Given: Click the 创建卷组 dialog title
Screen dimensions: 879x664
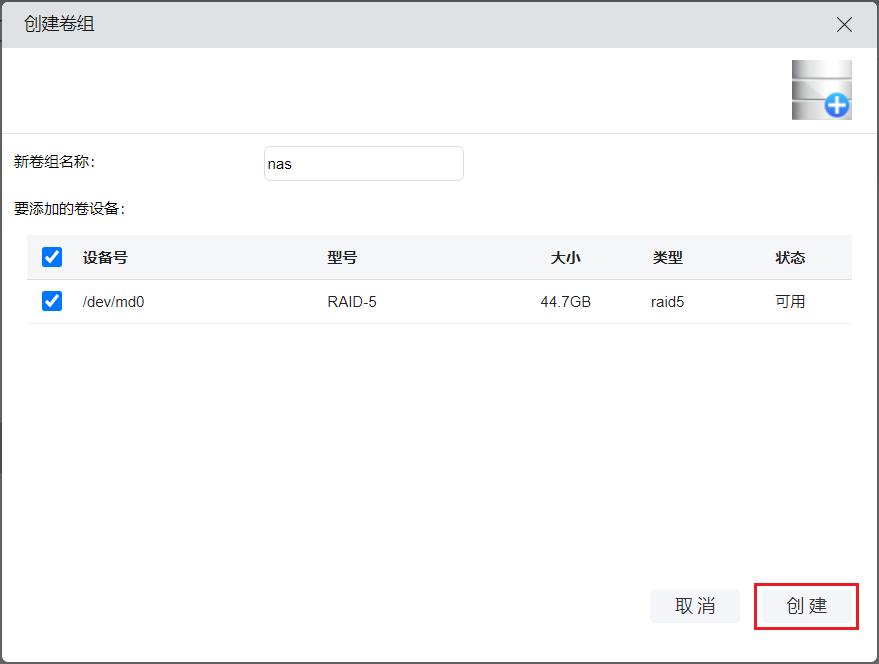Looking at the screenshot, I should pyautogui.click(x=59, y=24).
